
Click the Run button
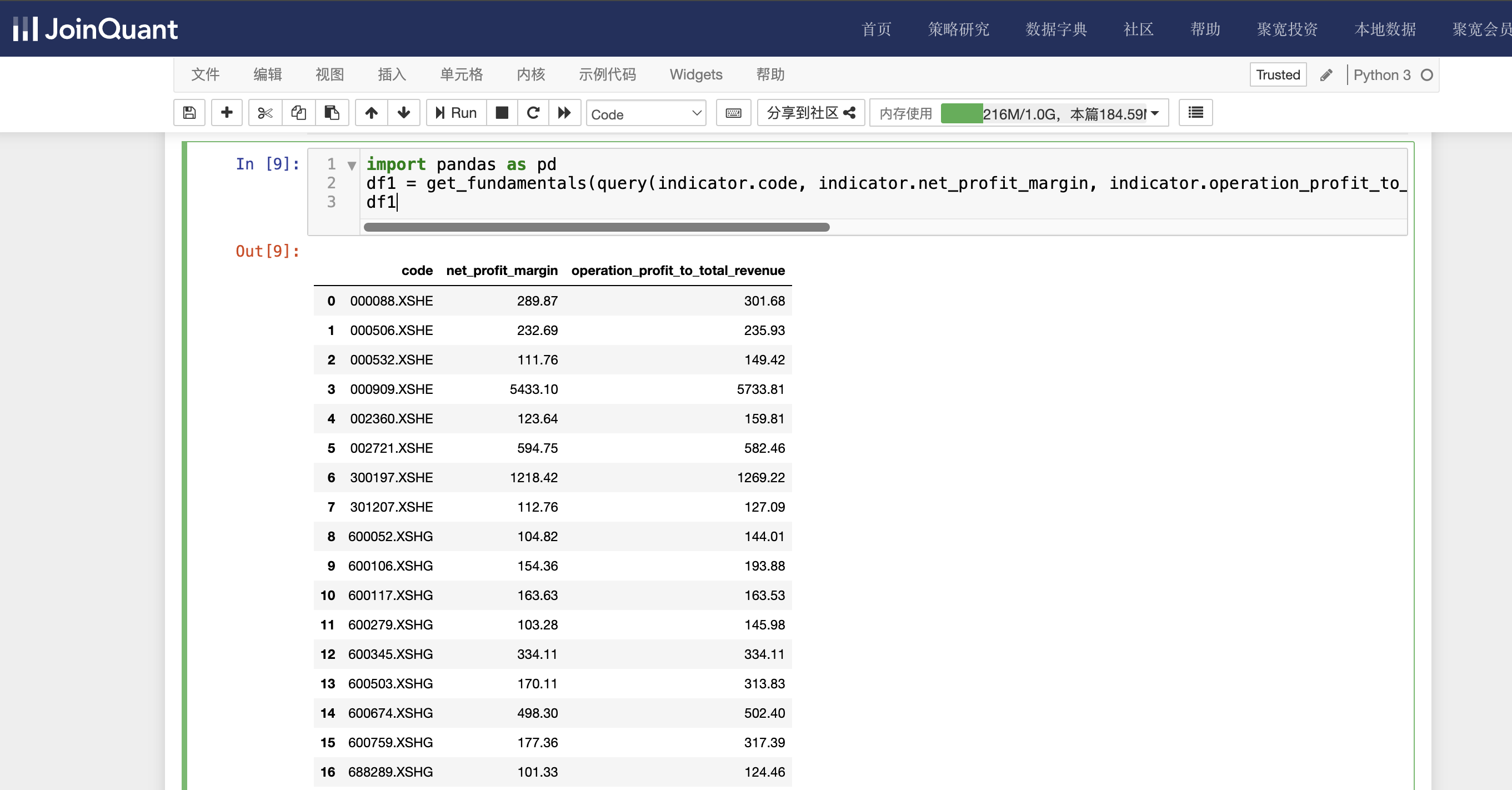(x=456, y=113)
